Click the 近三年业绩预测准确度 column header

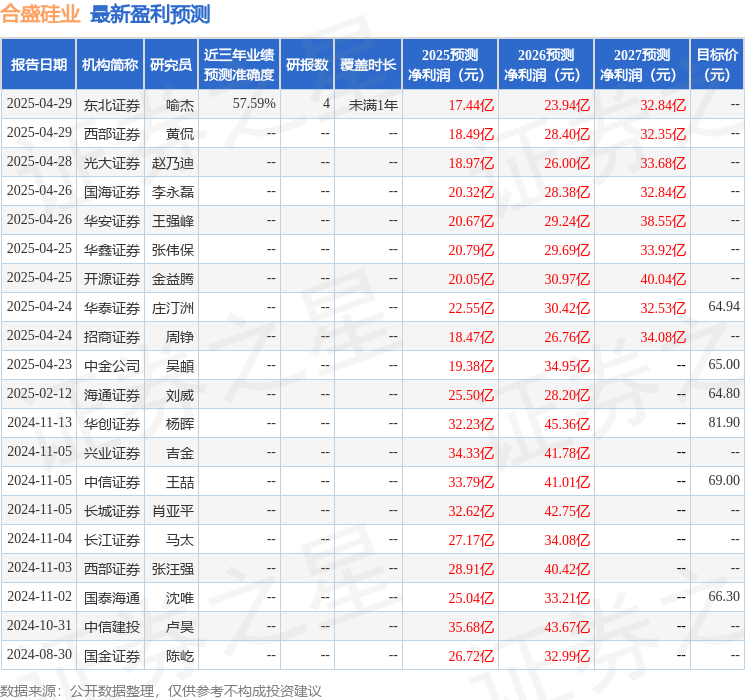(x=239, y=65)
